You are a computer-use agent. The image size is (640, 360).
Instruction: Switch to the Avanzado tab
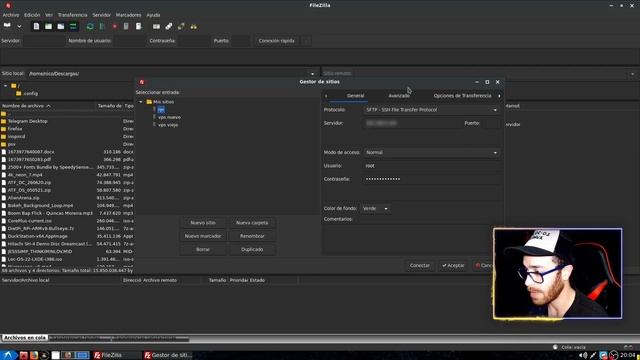click(x=399, y=96)
